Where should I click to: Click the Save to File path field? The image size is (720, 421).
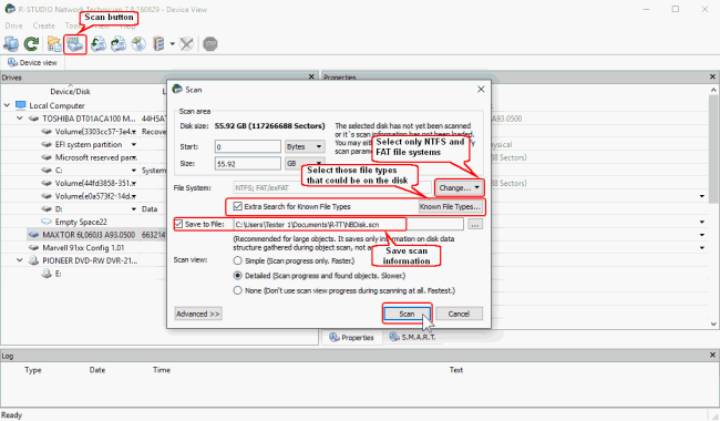pyautogui.click(x=349, y=225)
